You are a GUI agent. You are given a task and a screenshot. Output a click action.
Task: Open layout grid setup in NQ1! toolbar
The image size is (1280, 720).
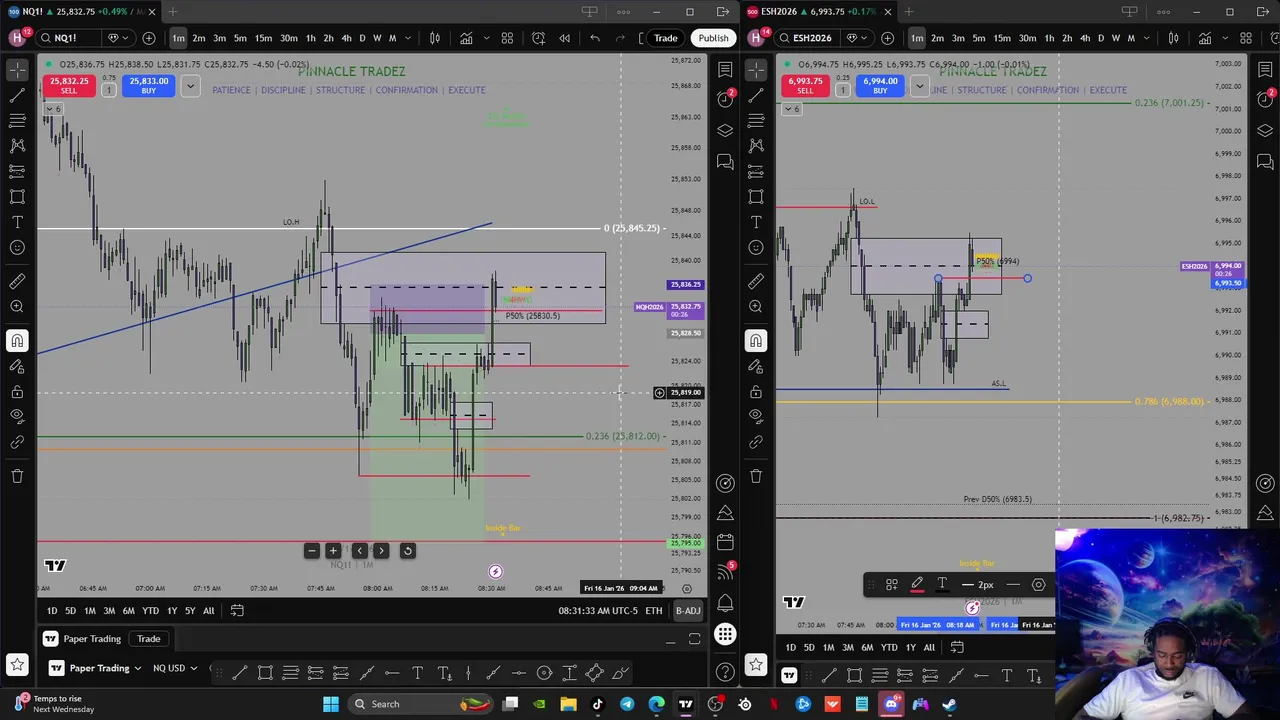[x=507, y=38]
